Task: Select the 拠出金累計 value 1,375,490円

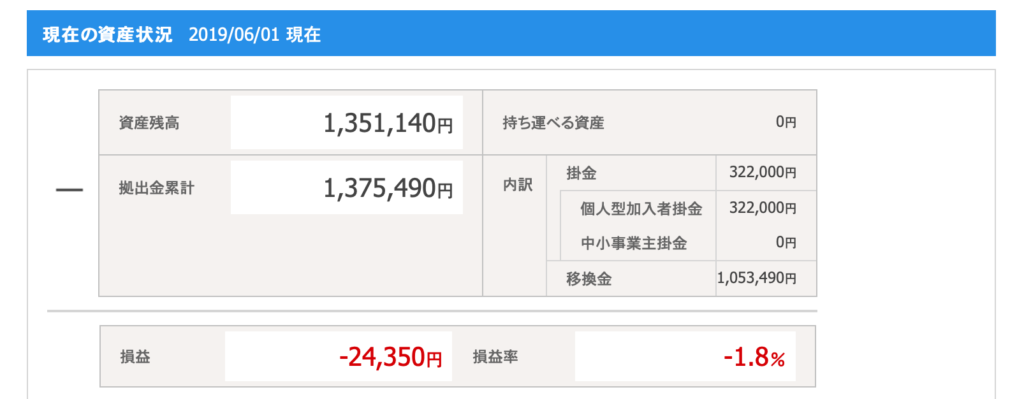Action: [388, 187]
